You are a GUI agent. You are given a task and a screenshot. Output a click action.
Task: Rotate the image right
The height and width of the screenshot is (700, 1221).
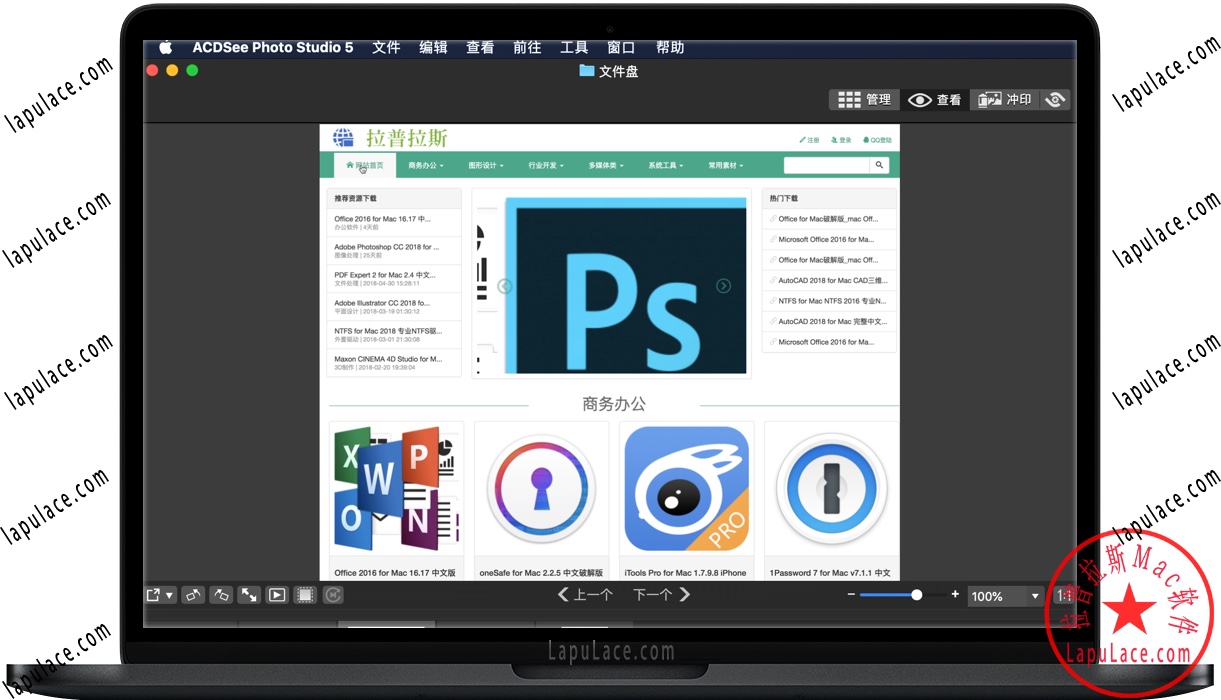pos(222,595)
